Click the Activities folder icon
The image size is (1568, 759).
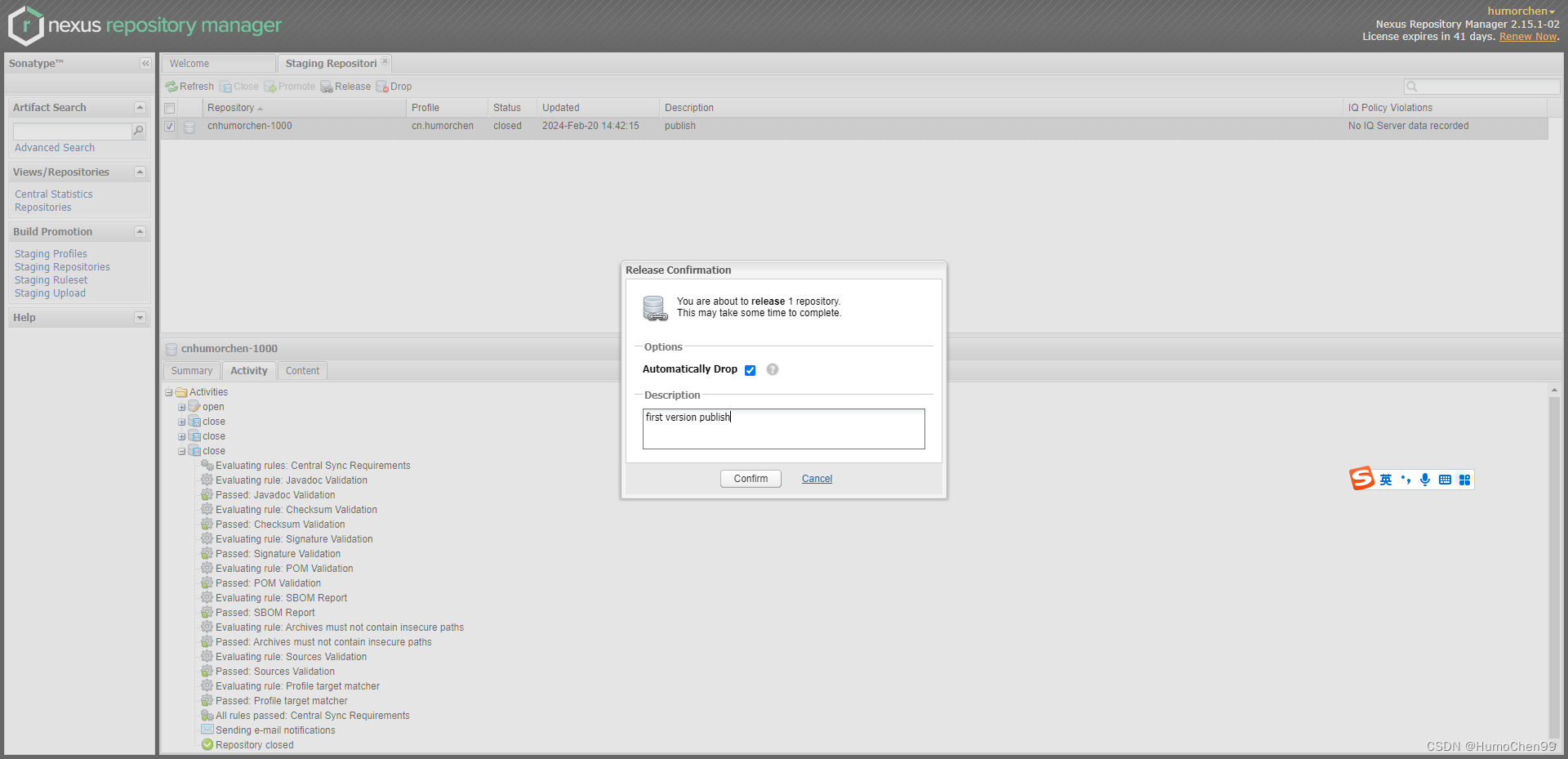[x=181, y=392]
